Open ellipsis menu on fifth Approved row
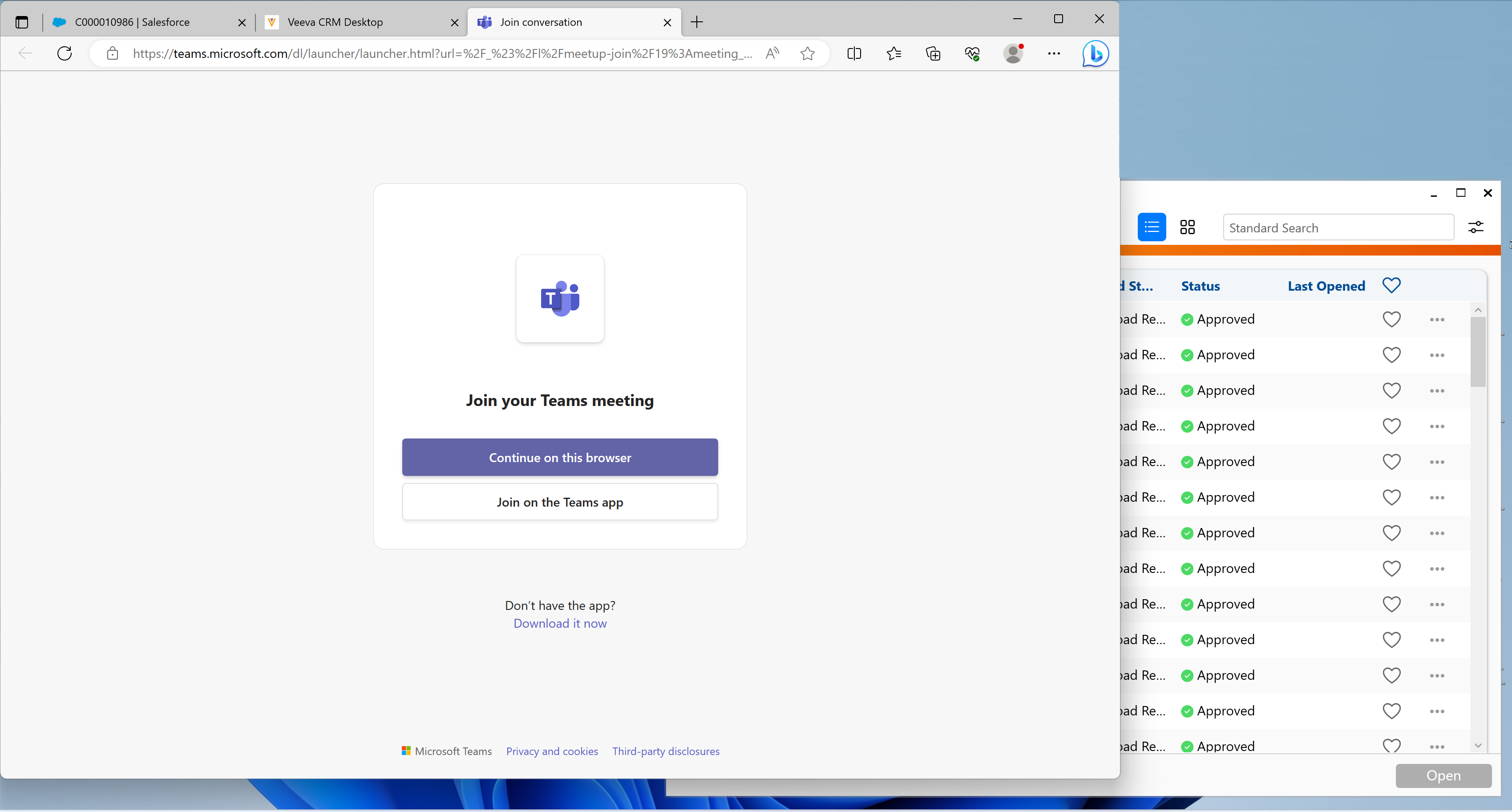Viewport: 1512px width, 812px height. (1437, 462)
